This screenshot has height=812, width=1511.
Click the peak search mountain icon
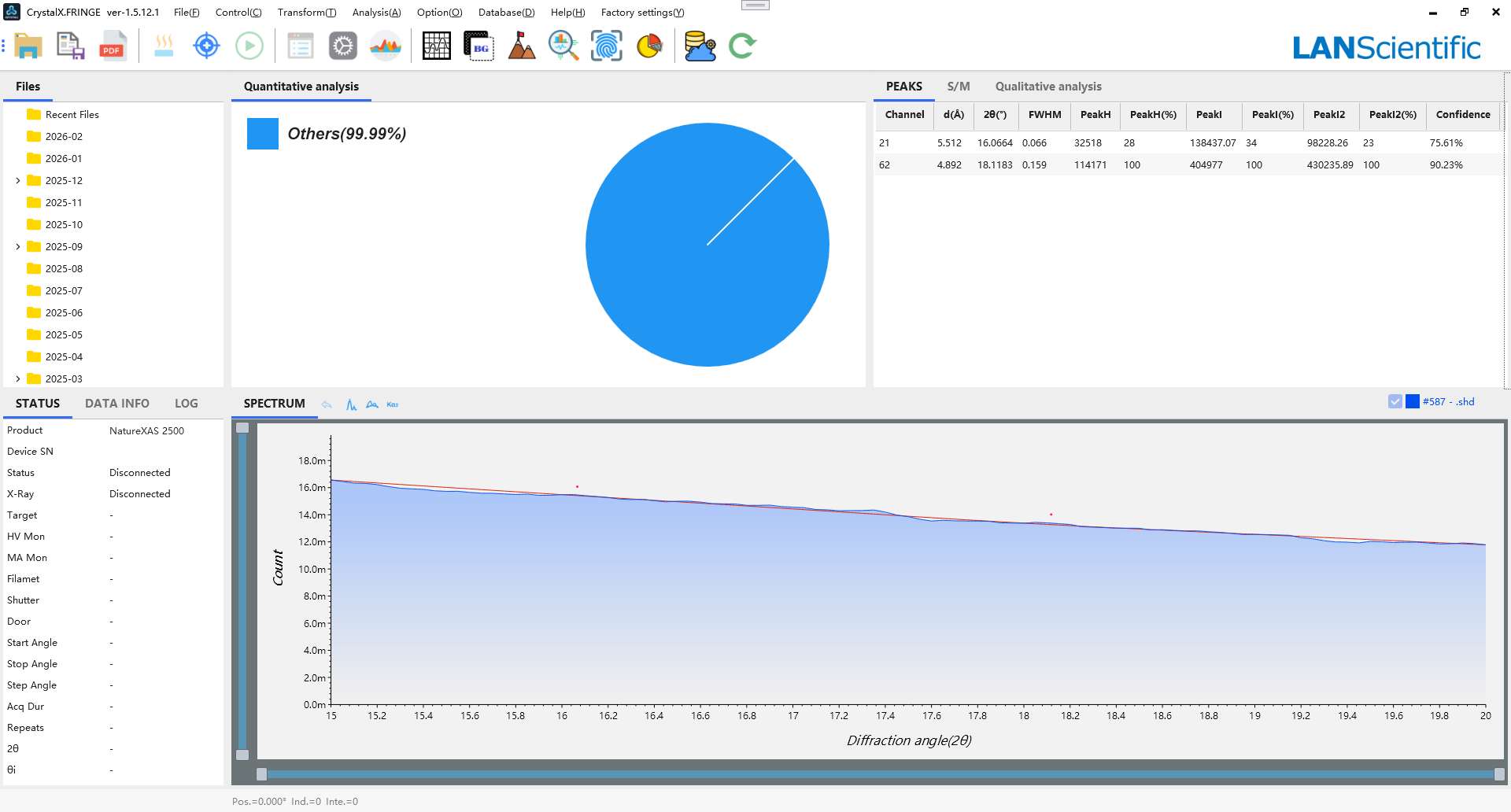tap(521, 46)
